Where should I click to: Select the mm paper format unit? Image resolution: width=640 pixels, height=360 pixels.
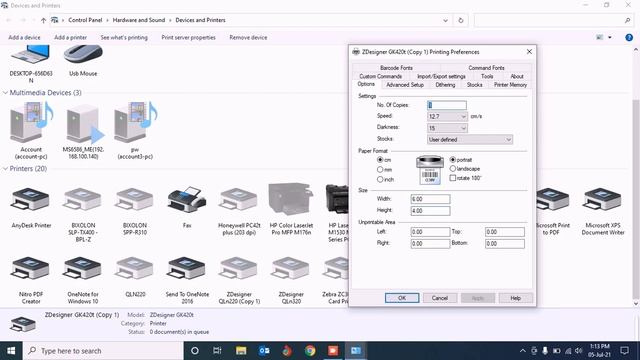coord(380,169)
